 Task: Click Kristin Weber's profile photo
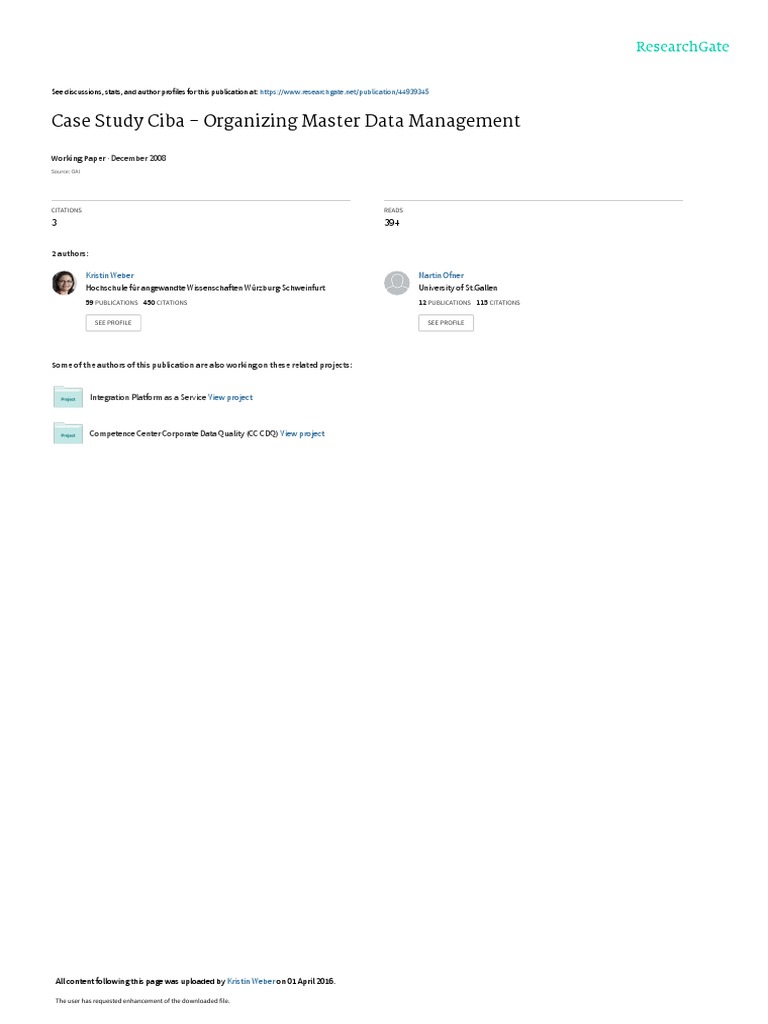pos(64,283)
